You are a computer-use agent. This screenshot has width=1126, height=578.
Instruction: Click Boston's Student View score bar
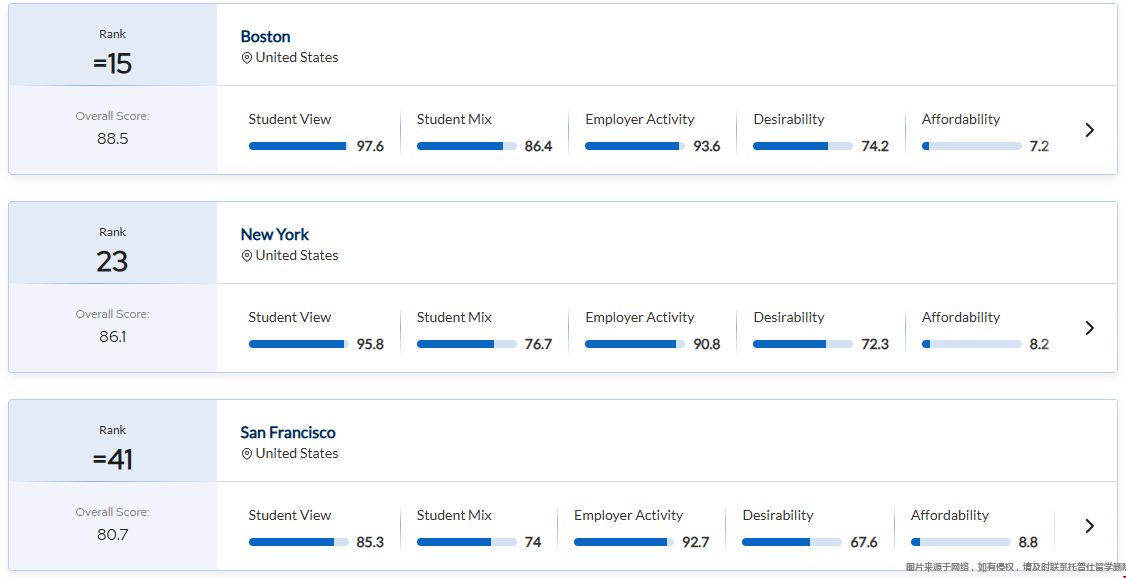[298, 146]
